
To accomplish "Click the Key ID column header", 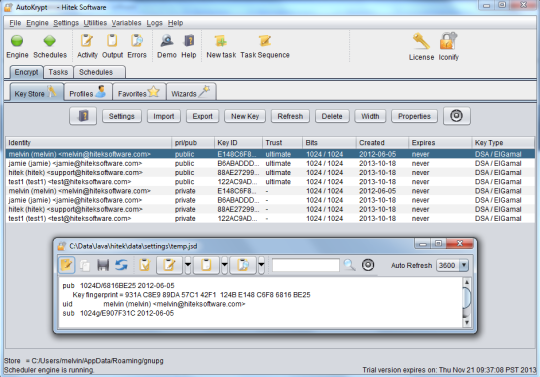I will [x=238, y=143].
